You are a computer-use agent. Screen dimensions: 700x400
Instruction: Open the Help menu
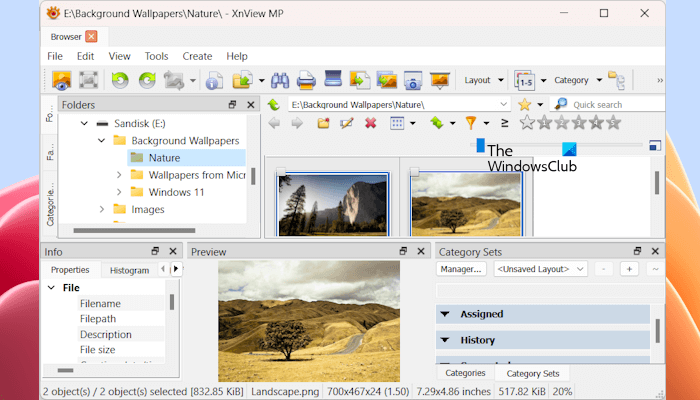coord(237,56)
